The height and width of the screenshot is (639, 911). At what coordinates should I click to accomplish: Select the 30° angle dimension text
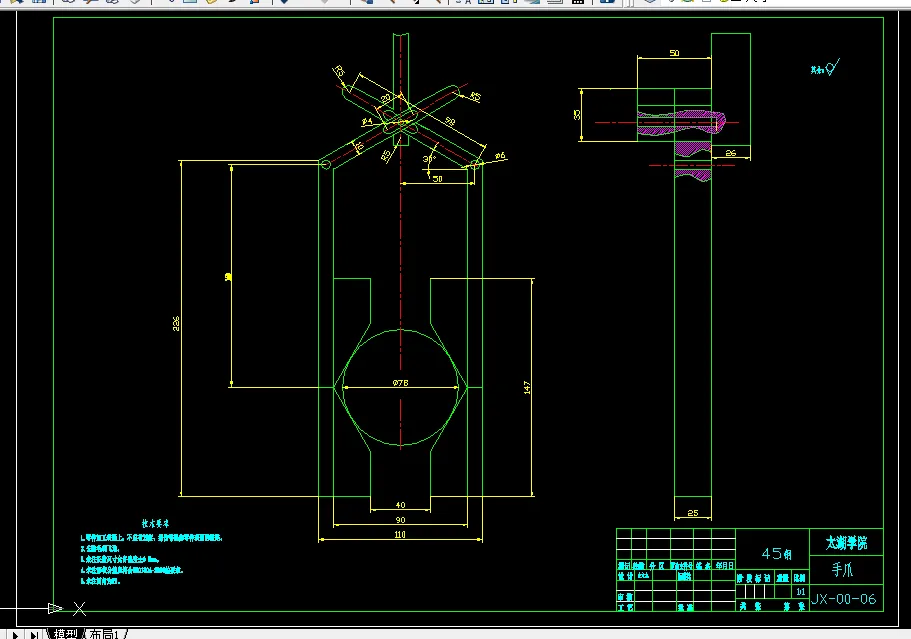(429, 159)
